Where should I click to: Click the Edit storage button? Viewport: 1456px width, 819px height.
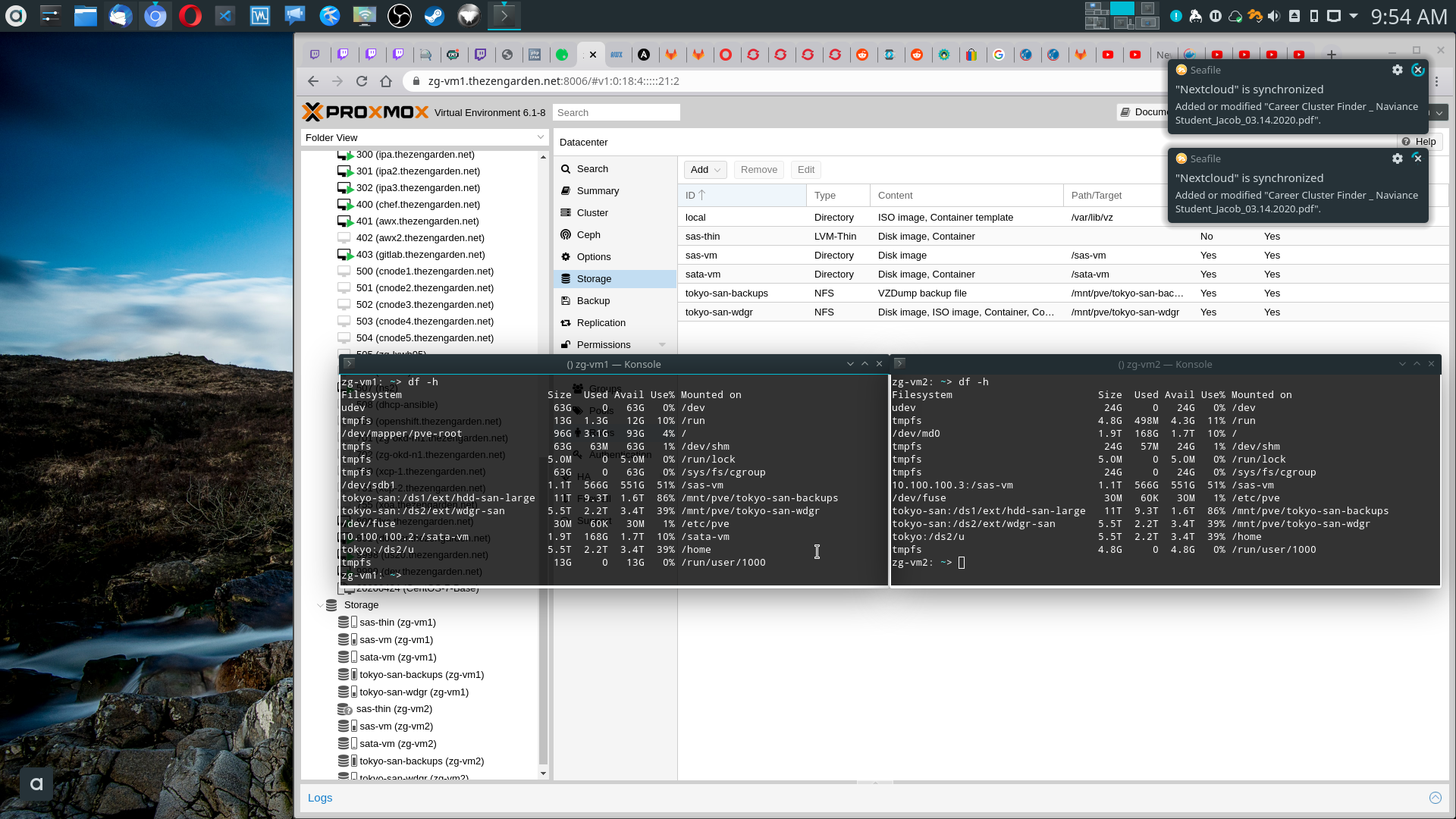point(806,170)
